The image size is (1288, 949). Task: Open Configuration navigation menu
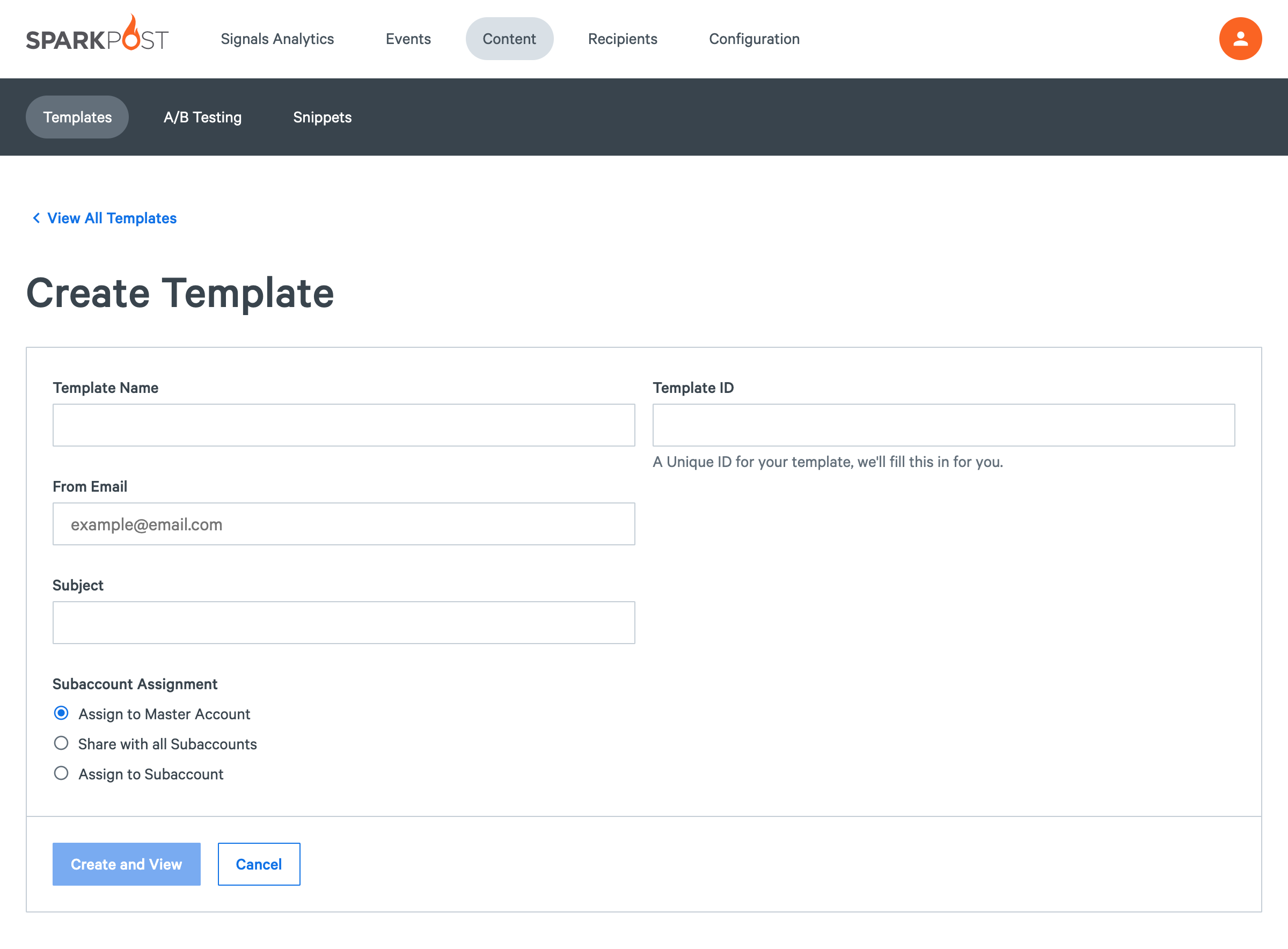(x=754, y=38)
